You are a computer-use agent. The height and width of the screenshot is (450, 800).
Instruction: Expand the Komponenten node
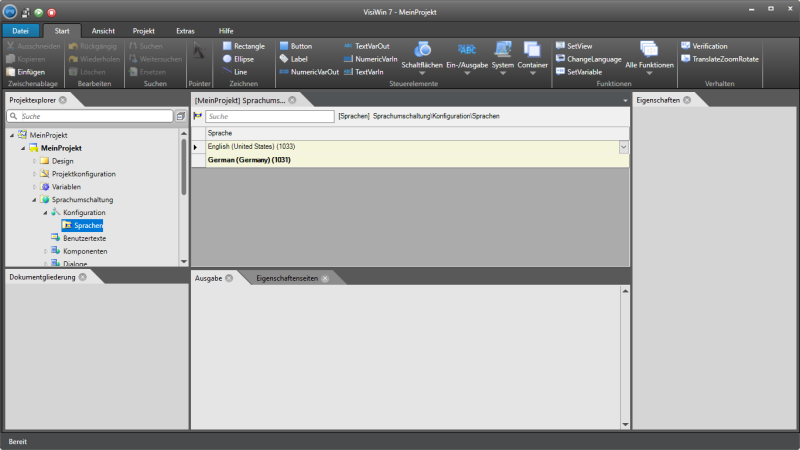click(x=45, y=252)
